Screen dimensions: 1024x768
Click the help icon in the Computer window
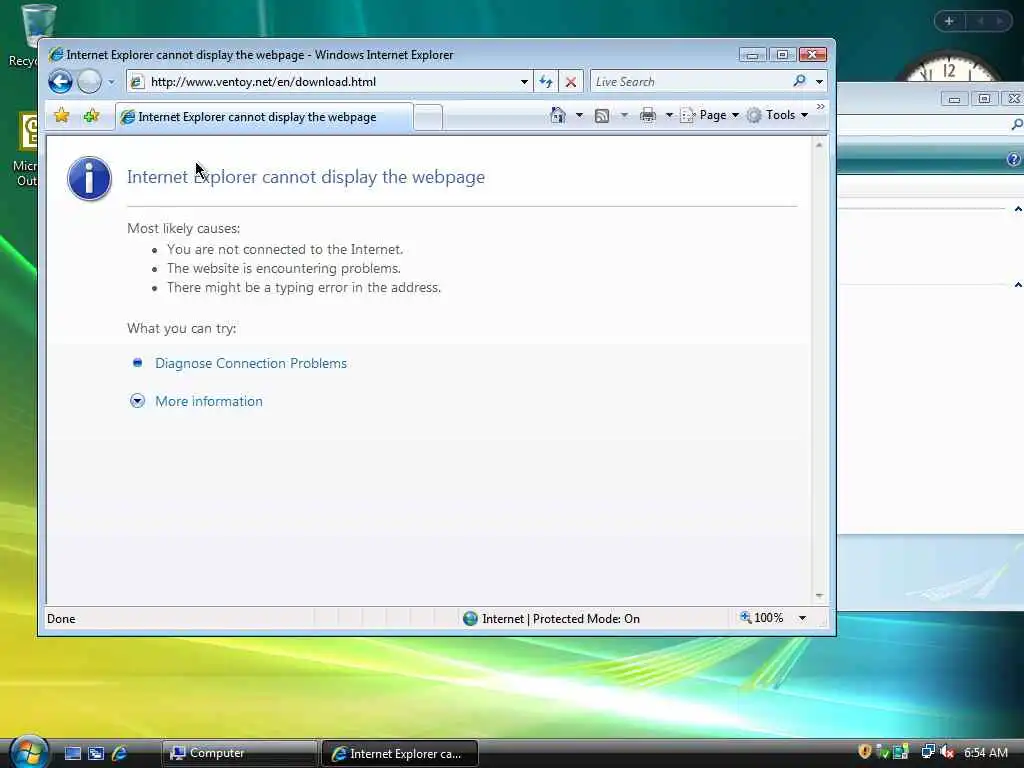pyautogui.click(x=1014, y=159)
